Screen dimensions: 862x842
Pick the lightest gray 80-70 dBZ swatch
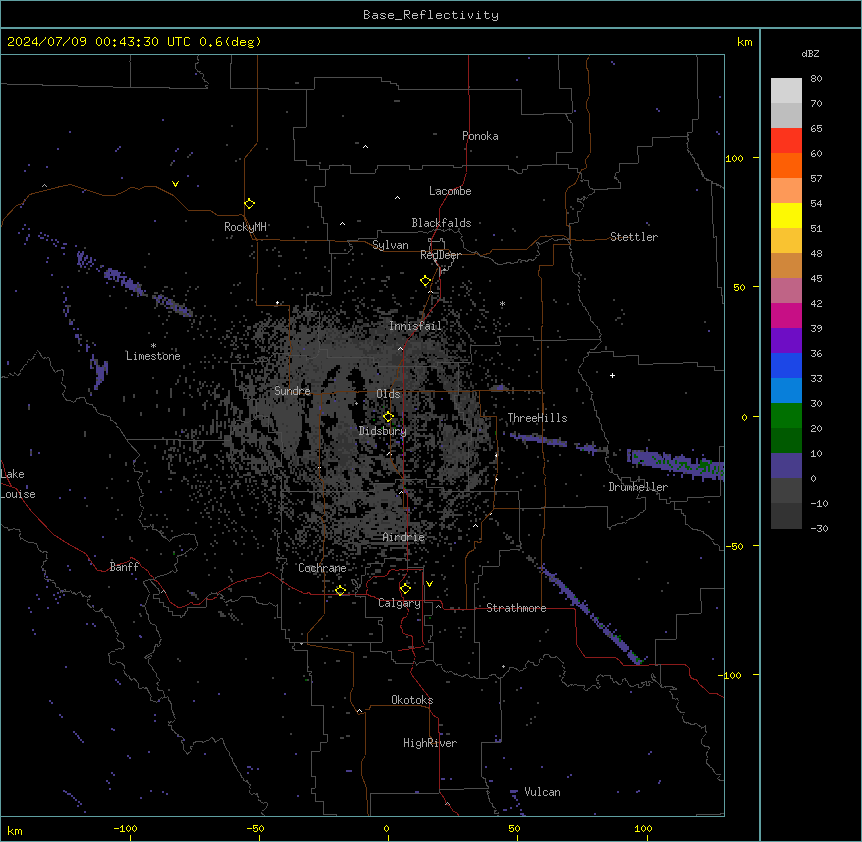pyautogui.click(x=786, y=90)
